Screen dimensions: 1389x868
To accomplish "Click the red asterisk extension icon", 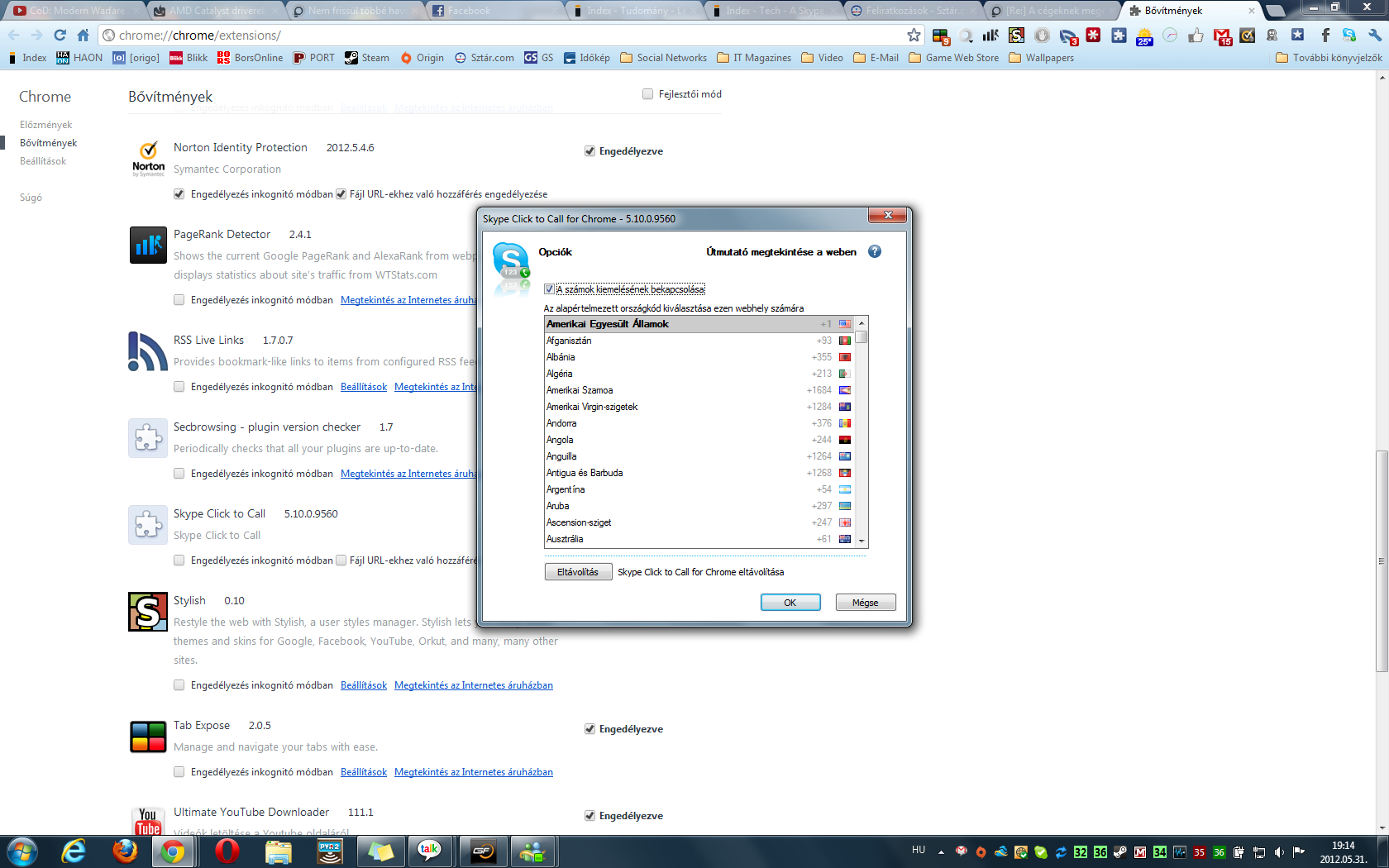I will 1093,36.
